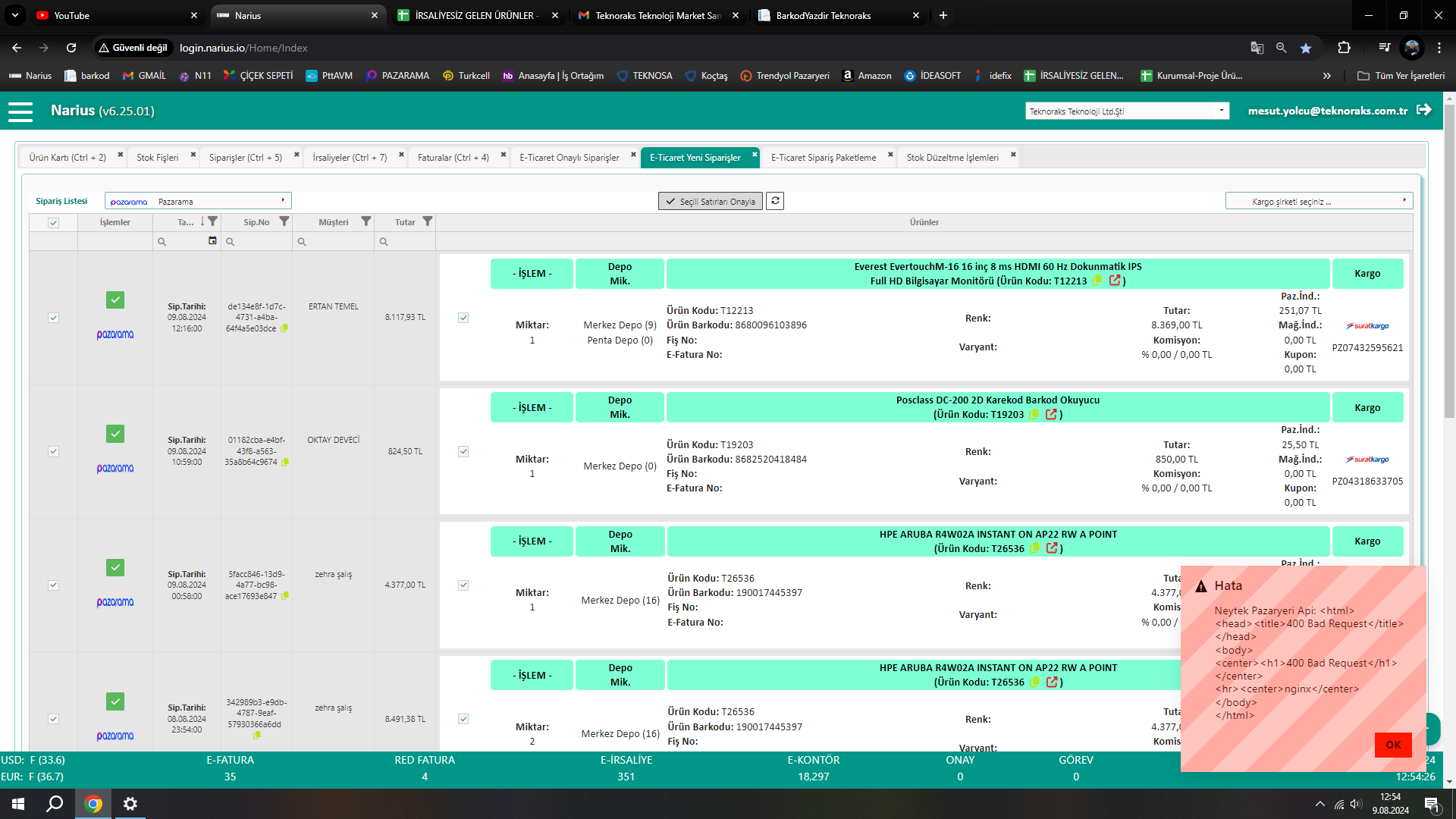This screenshot has width=1456, height=819.
Task: Toggle the select-all checkbox in table header
Action: [x=53, y=223]
